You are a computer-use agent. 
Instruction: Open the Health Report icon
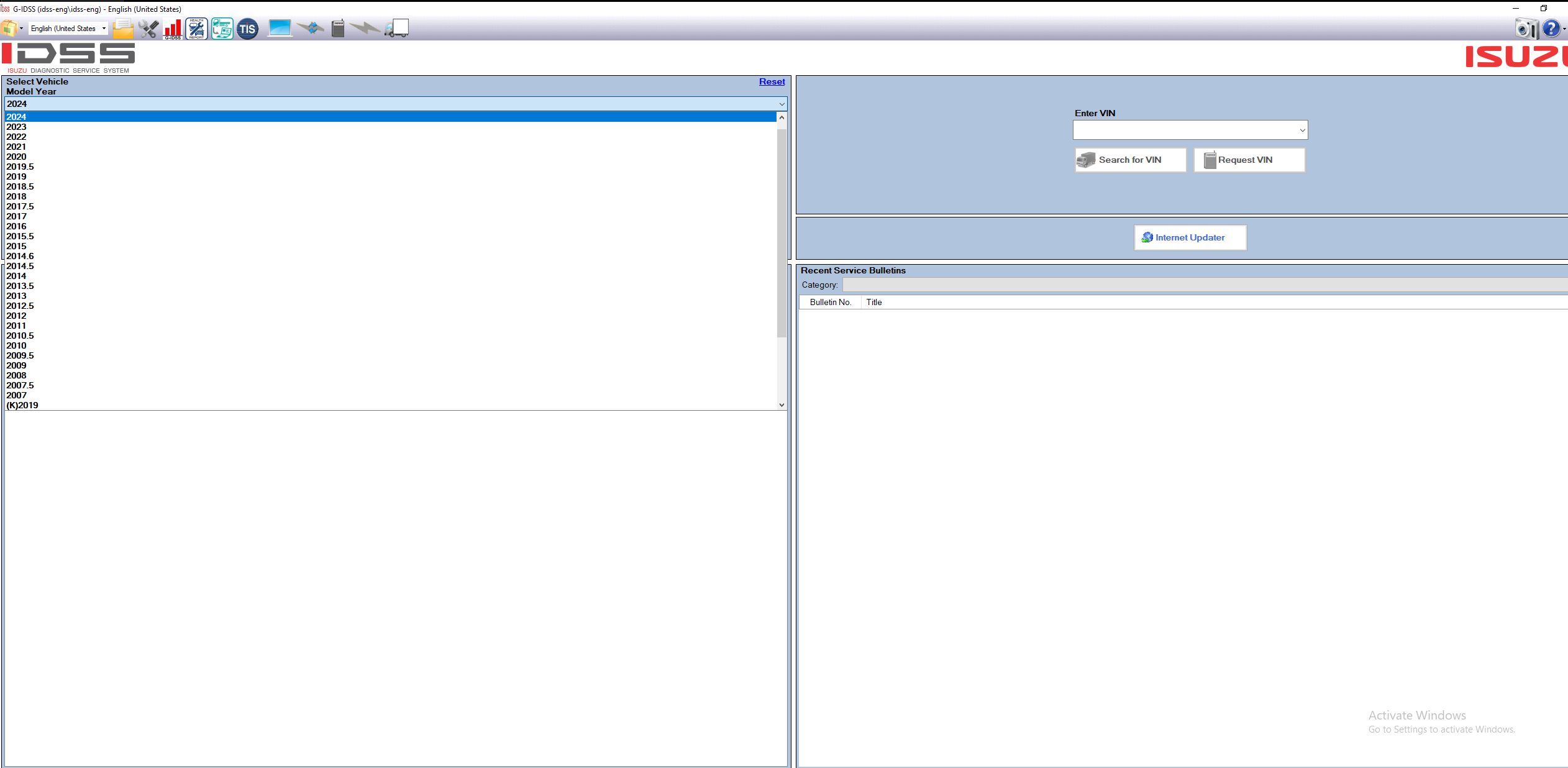(196, 29)
